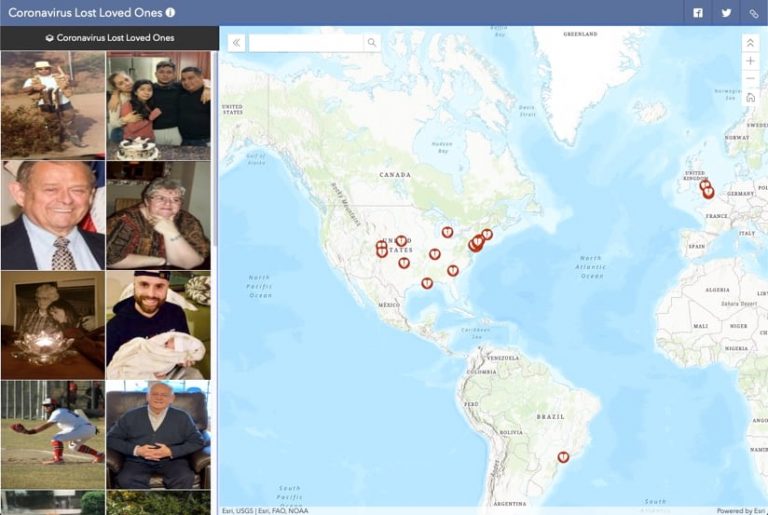Collapse side panel with double-left chevron
The width and height of the screenshot is (768, 515).
tap(237, 43)
